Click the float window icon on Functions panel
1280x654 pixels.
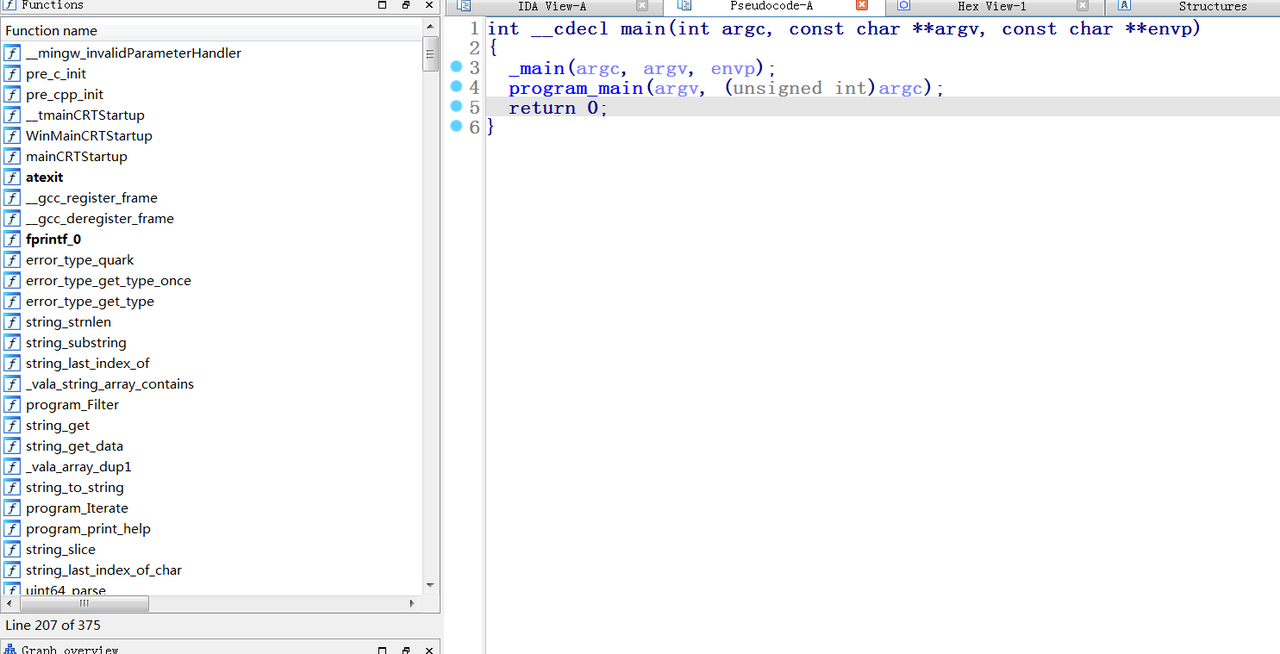[405, 6]
